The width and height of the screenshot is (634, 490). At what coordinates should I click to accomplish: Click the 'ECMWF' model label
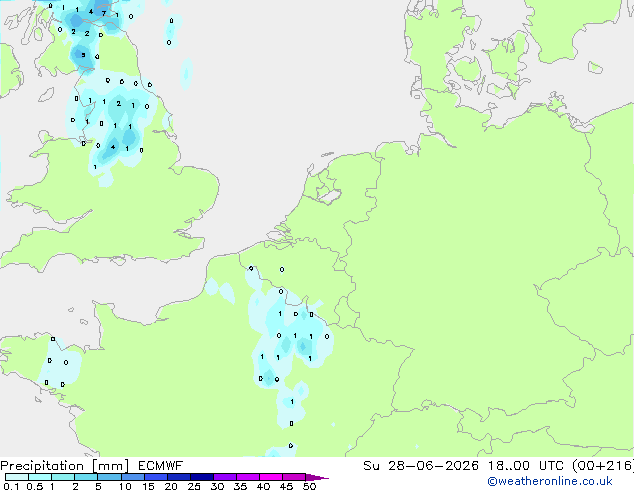pyautogui.click(x=161, y=466)
